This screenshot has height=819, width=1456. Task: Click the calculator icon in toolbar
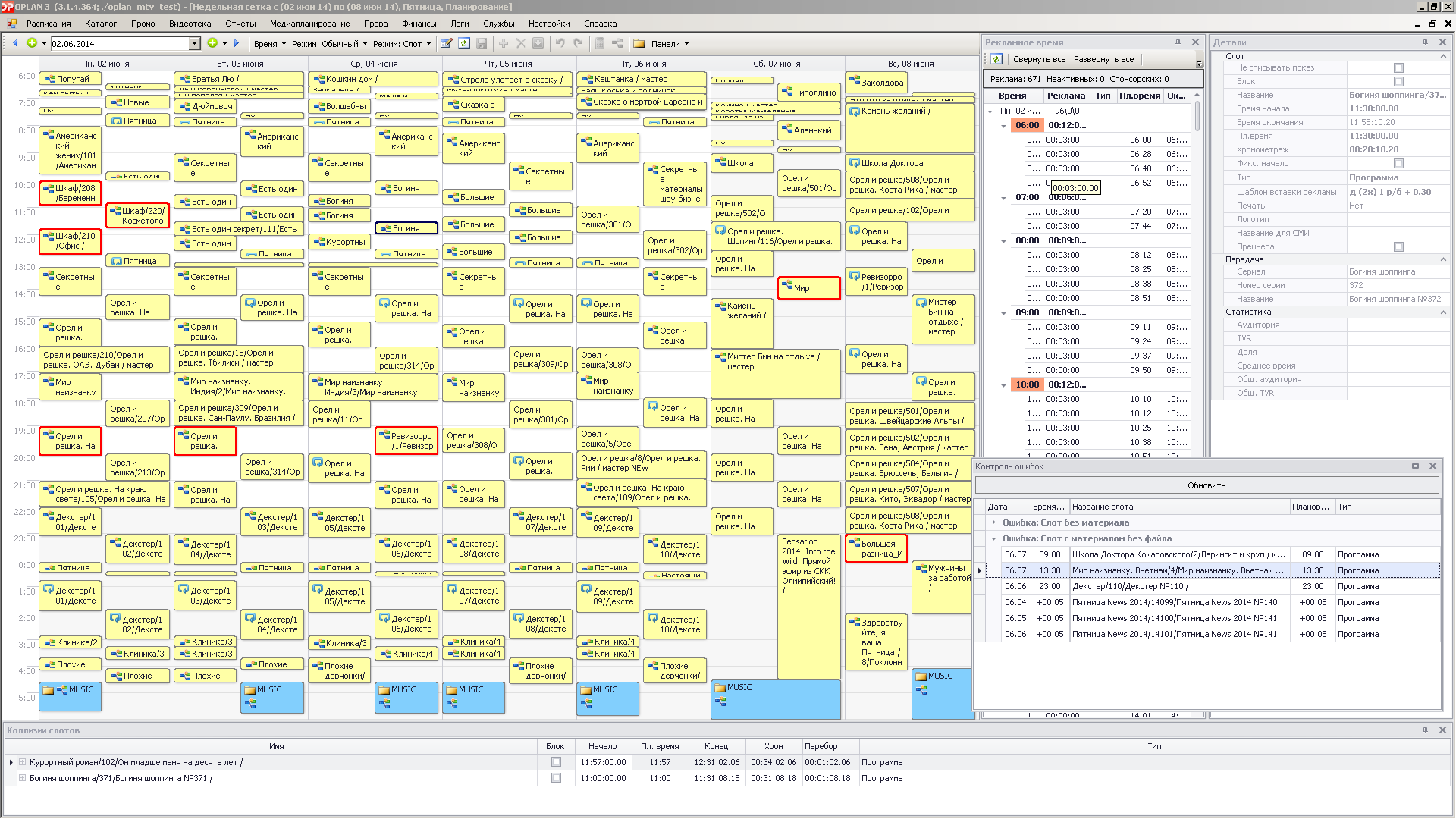tap(600, 43)
